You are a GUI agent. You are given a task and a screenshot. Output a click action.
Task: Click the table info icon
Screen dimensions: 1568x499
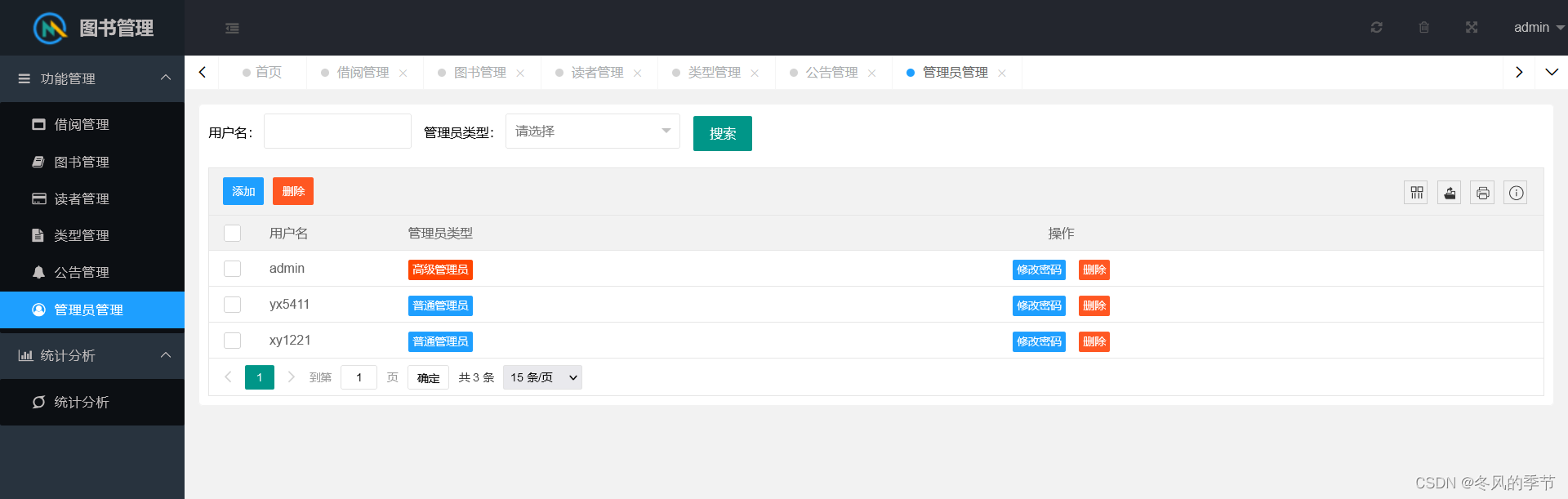click(1516, 193)
